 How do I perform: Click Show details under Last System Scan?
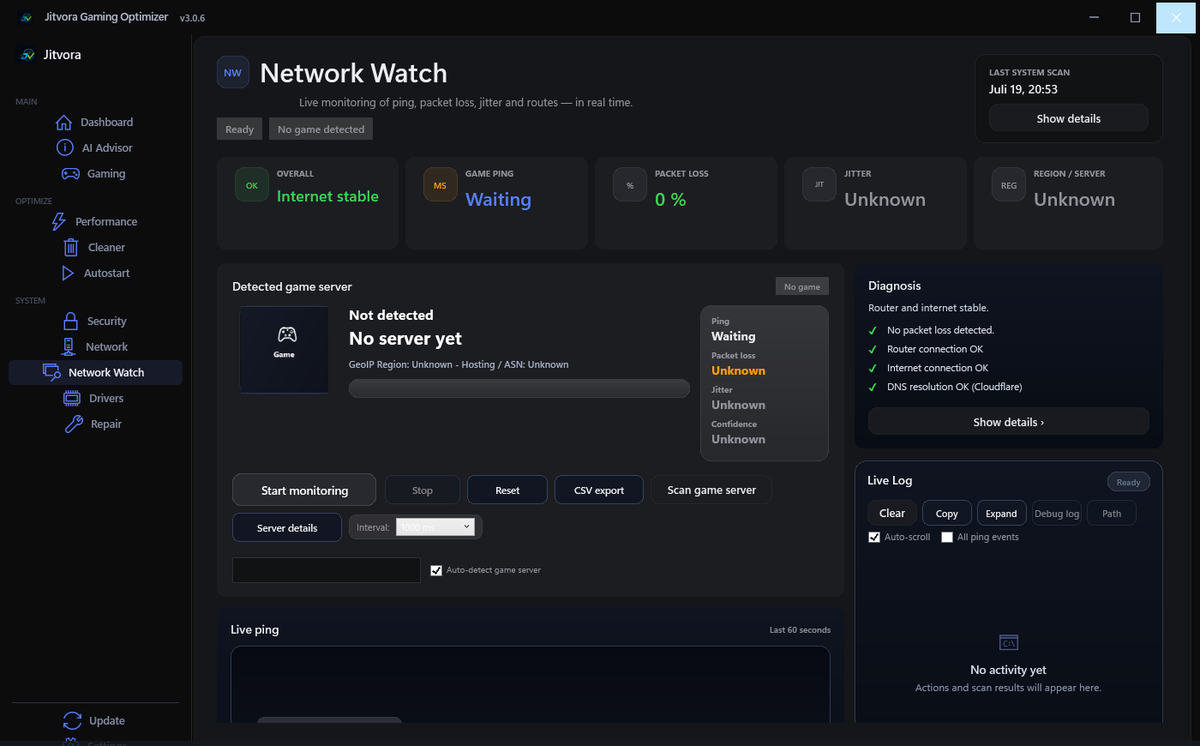(1068, 118)
